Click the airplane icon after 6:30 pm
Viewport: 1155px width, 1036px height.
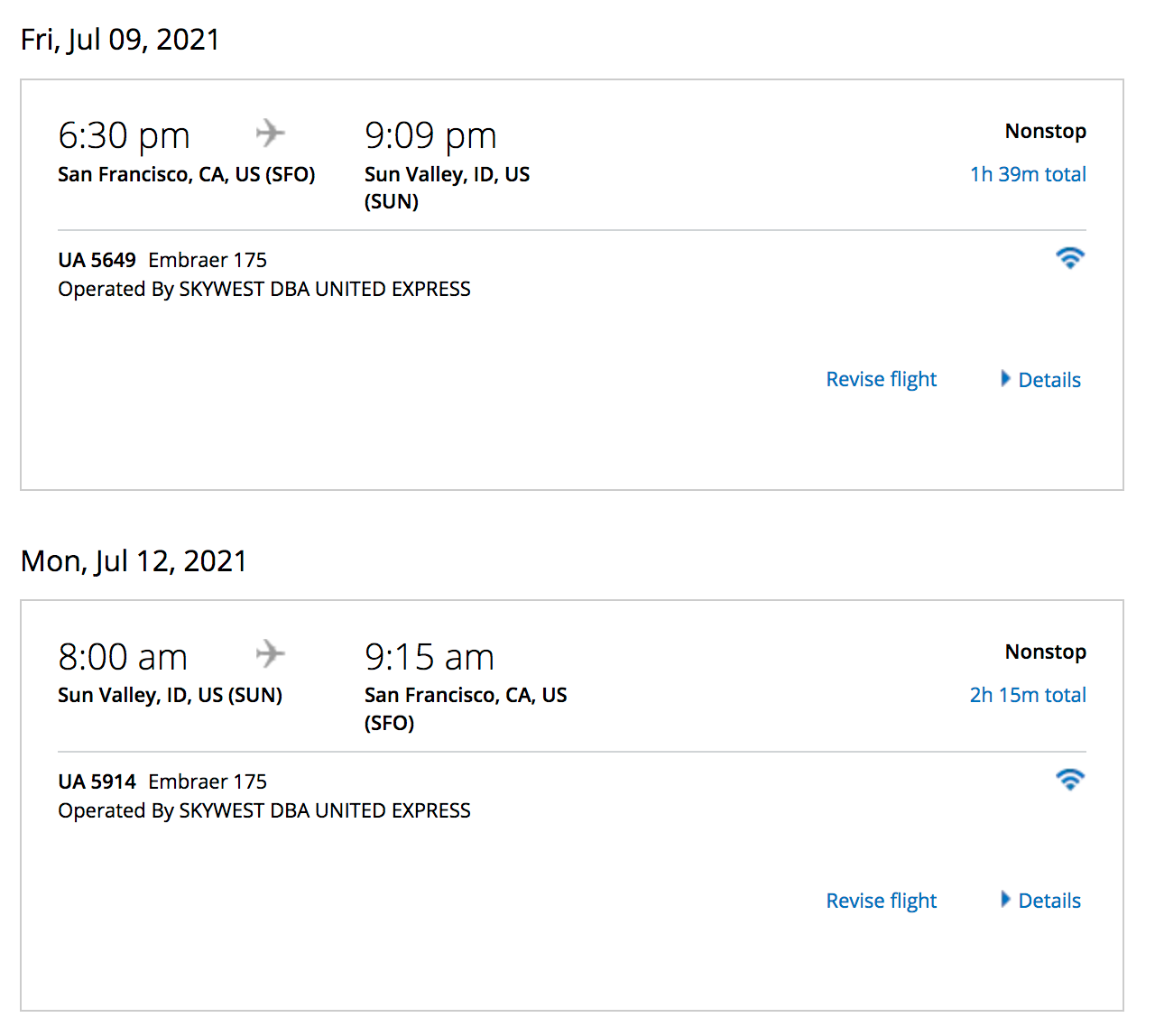pos(270,134)
